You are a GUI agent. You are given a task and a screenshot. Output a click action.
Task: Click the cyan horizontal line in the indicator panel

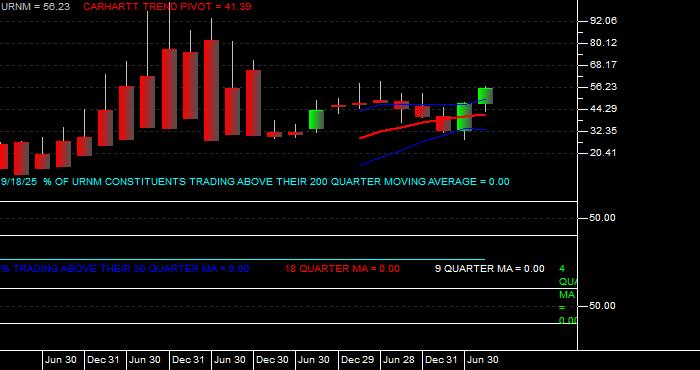(242, 259)
